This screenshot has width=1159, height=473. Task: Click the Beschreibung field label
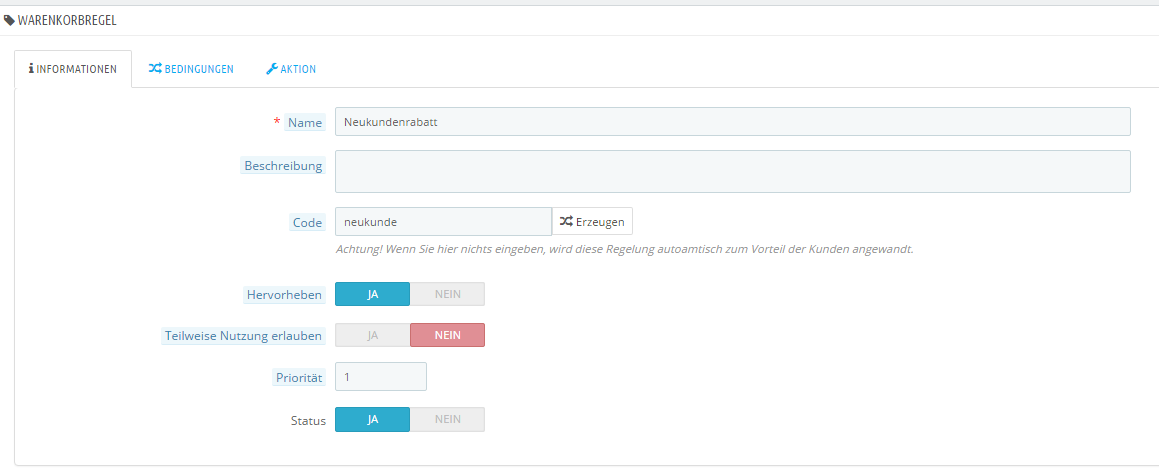tap(283, 166)
